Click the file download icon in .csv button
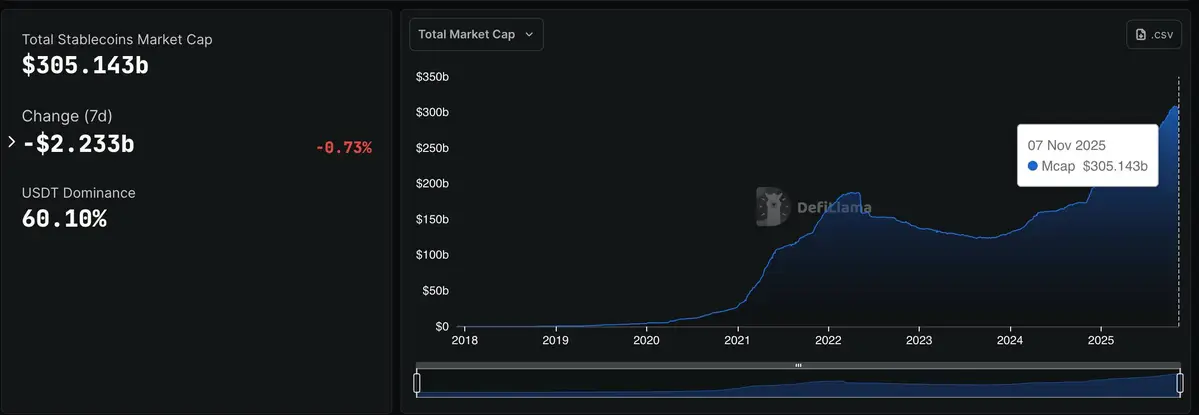 [1141, 34]
